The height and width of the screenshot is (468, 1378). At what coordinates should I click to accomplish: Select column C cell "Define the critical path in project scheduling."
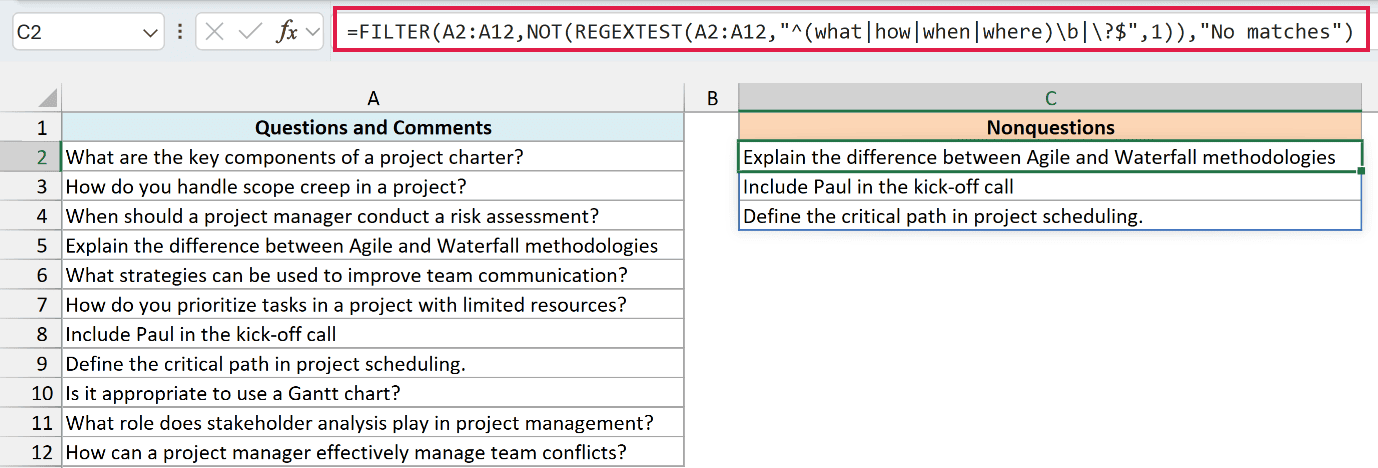tap(1050, 216)
